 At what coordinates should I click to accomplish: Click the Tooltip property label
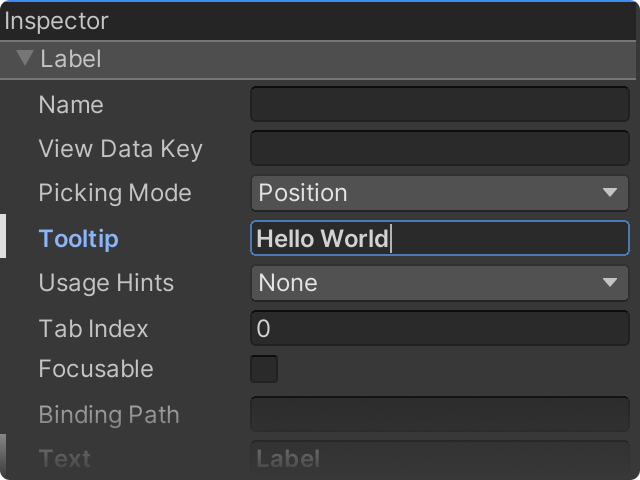[x=78, y=239]
